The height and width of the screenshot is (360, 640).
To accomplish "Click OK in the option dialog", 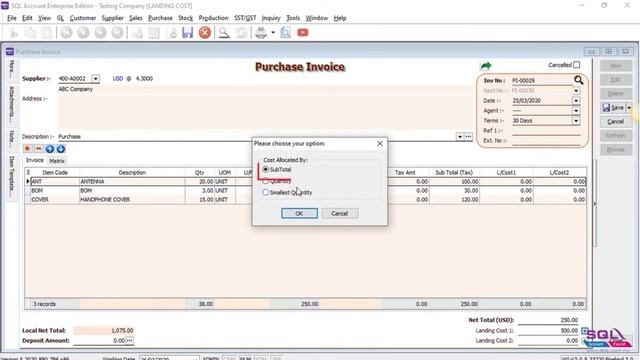I will (299, 213).
